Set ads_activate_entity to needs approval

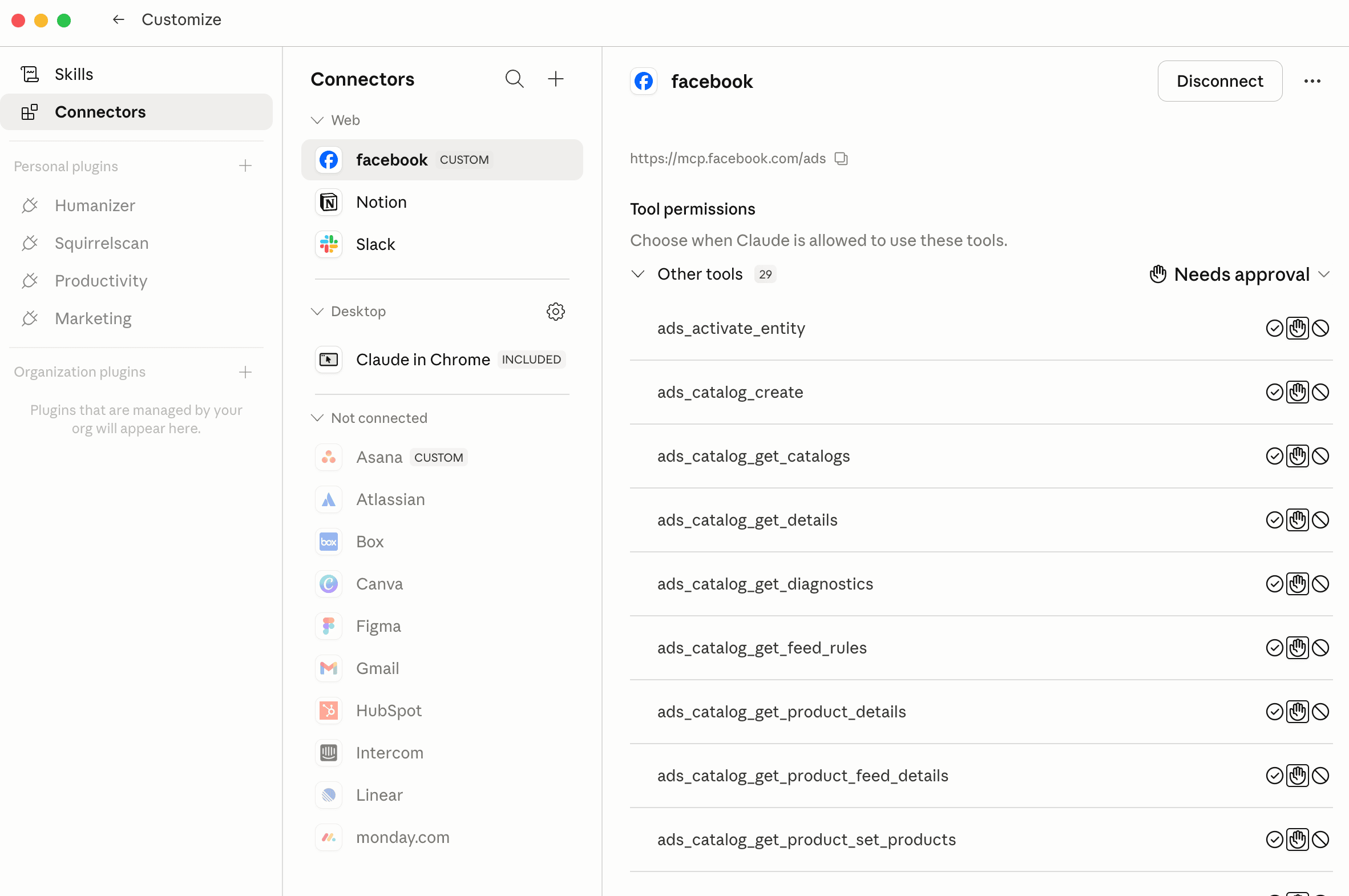point(1297,329)
